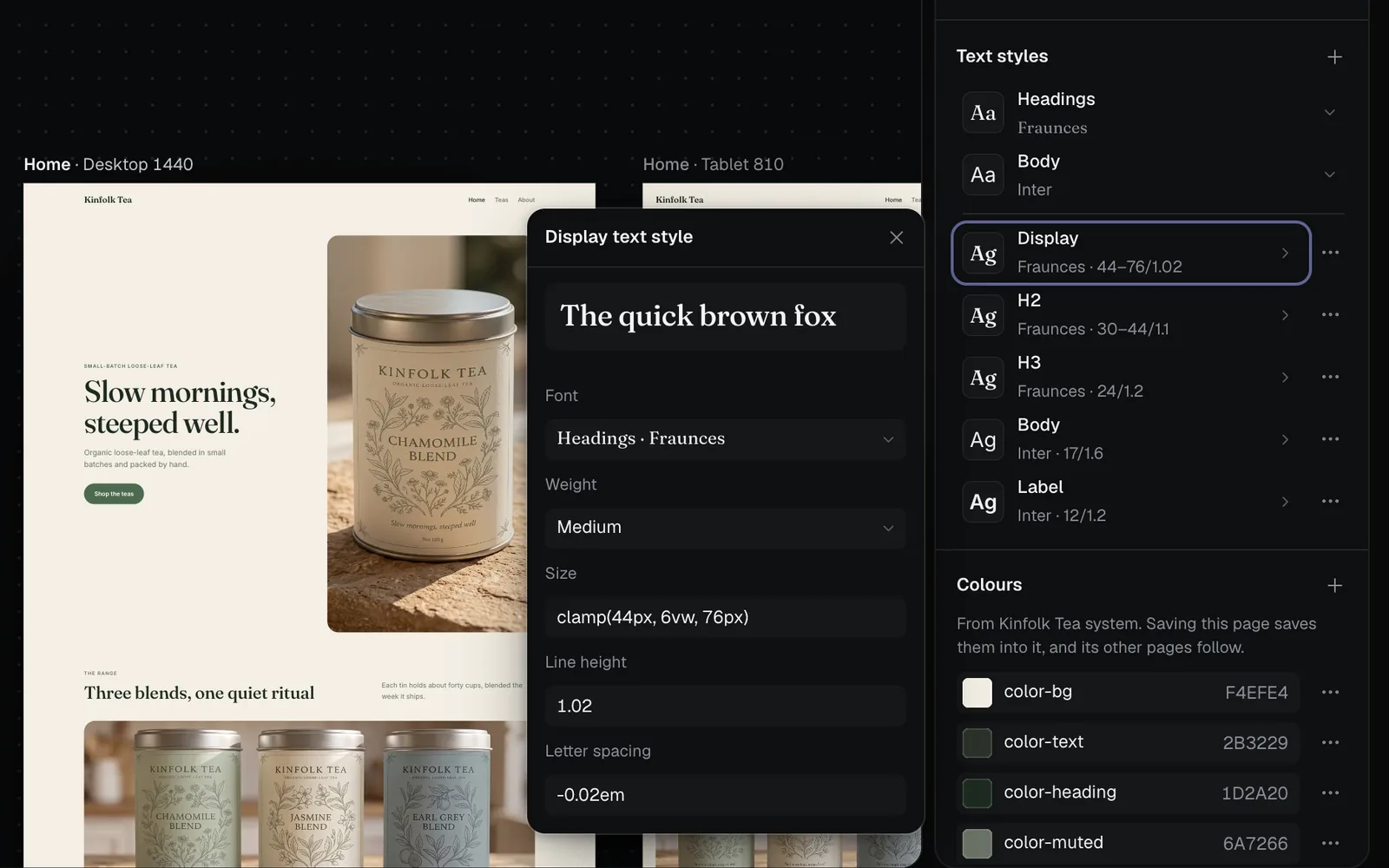This screenshot has height=868, width=1389.
Task: Click the About nav link in Desktop frame
Action: (526, 201)
